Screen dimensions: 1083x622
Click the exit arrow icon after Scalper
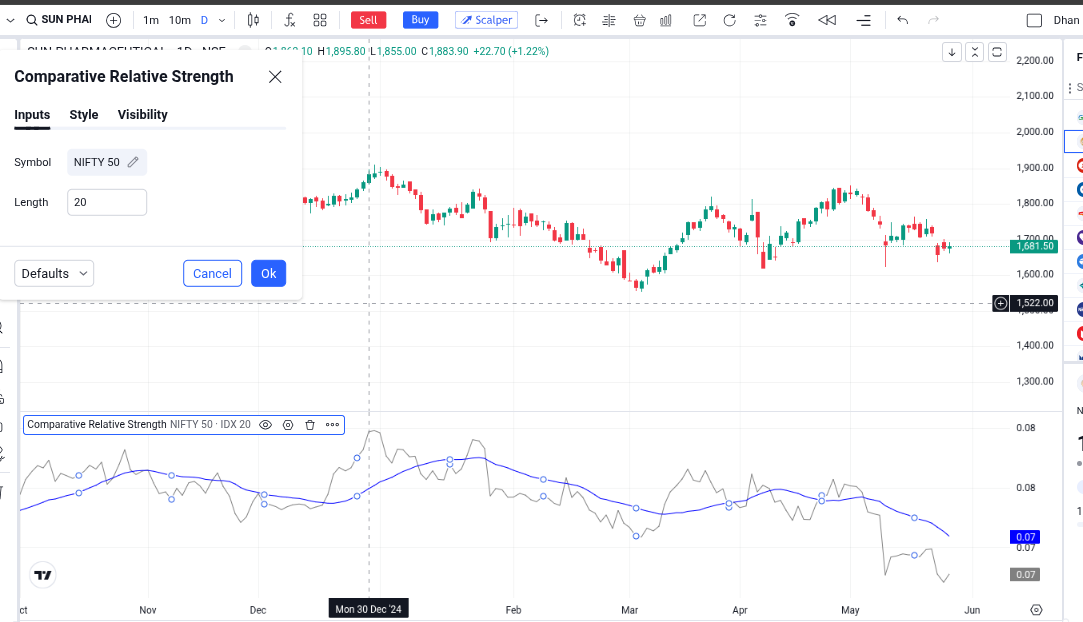[542, 21]
